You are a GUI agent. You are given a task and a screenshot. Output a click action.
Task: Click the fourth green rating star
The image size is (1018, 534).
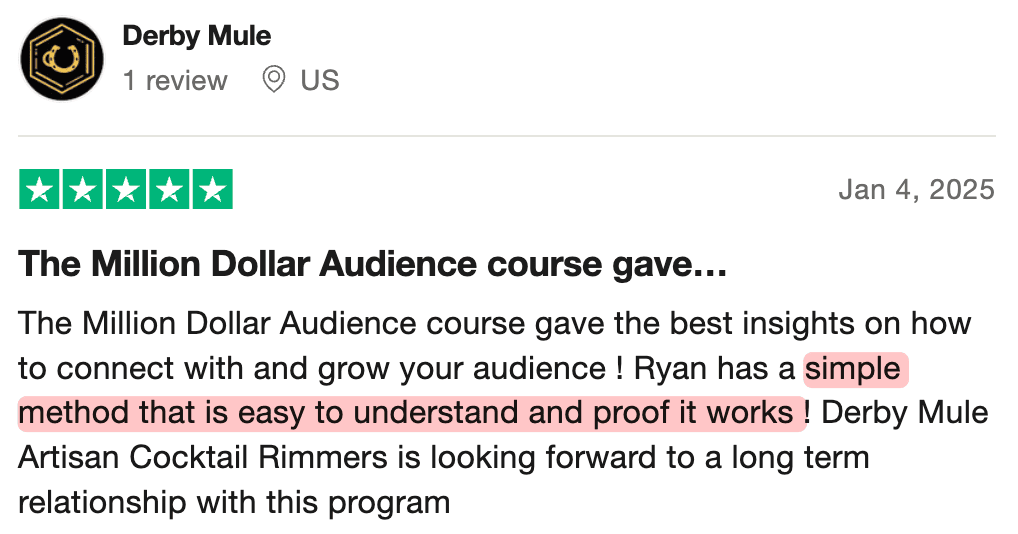coord(169,190)
